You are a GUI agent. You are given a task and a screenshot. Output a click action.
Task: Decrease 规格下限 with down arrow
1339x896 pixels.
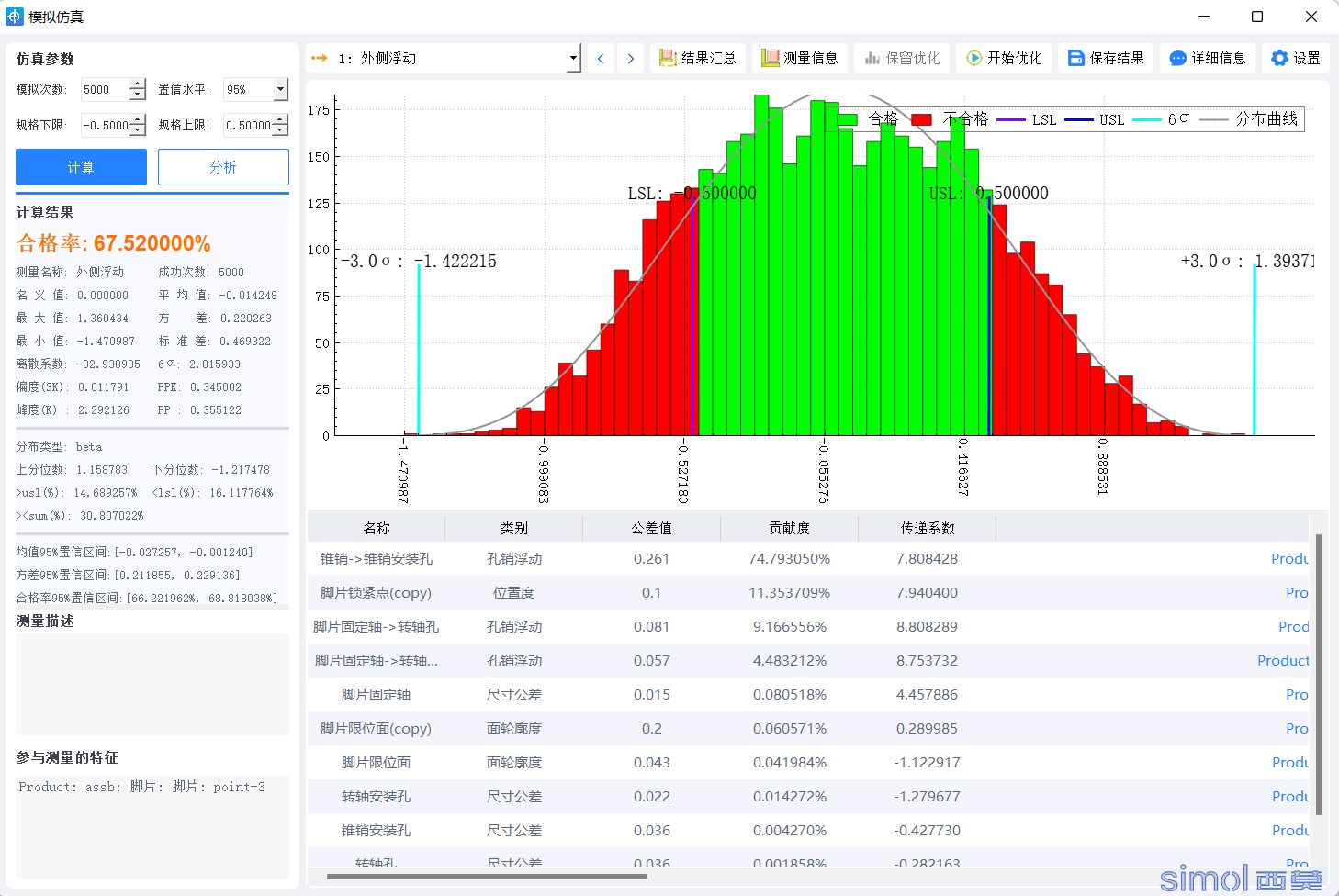[138, 130]
